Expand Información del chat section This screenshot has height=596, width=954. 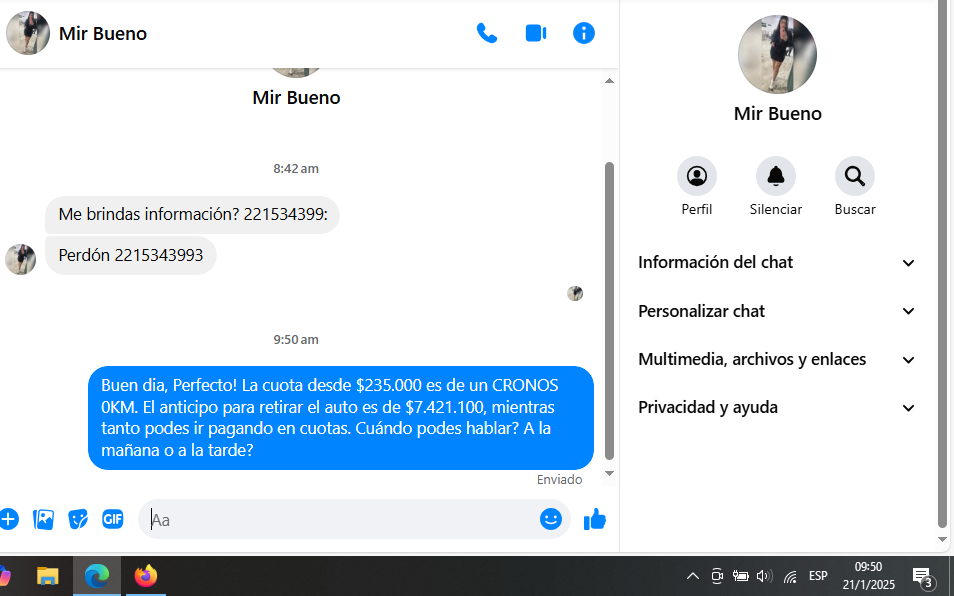(777, 263)
